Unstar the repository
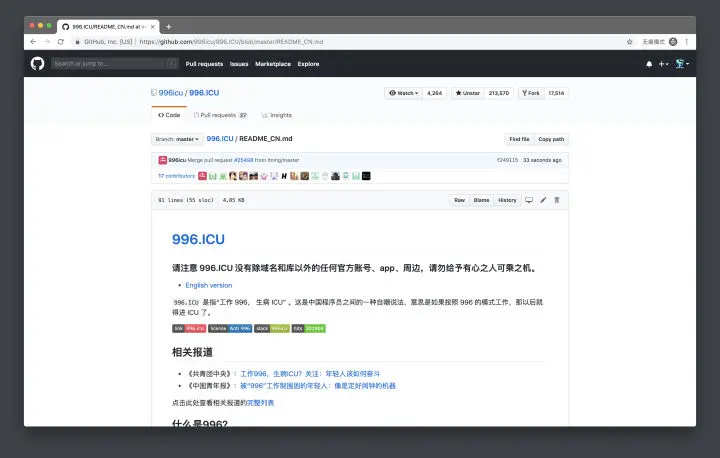720x458 pixels. click(467, 93)
